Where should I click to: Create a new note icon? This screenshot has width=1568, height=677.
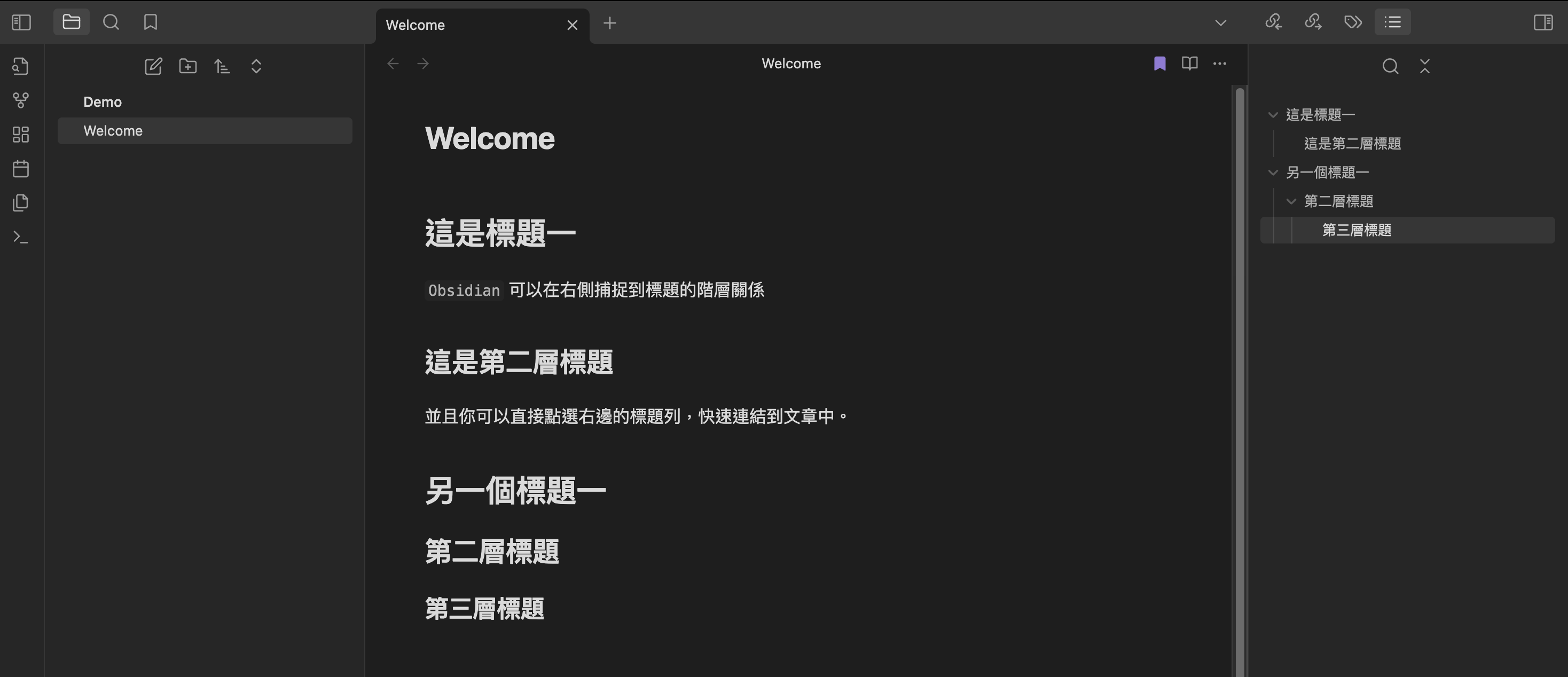153,66
